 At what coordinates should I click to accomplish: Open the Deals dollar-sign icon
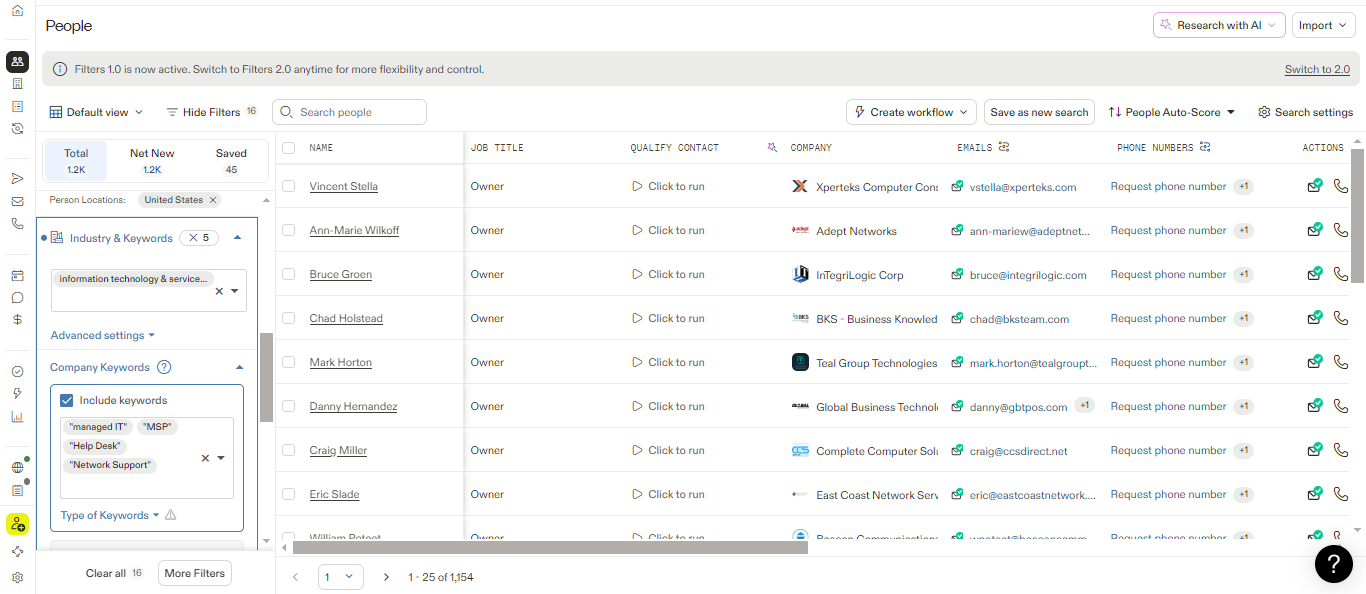[17, 320]
